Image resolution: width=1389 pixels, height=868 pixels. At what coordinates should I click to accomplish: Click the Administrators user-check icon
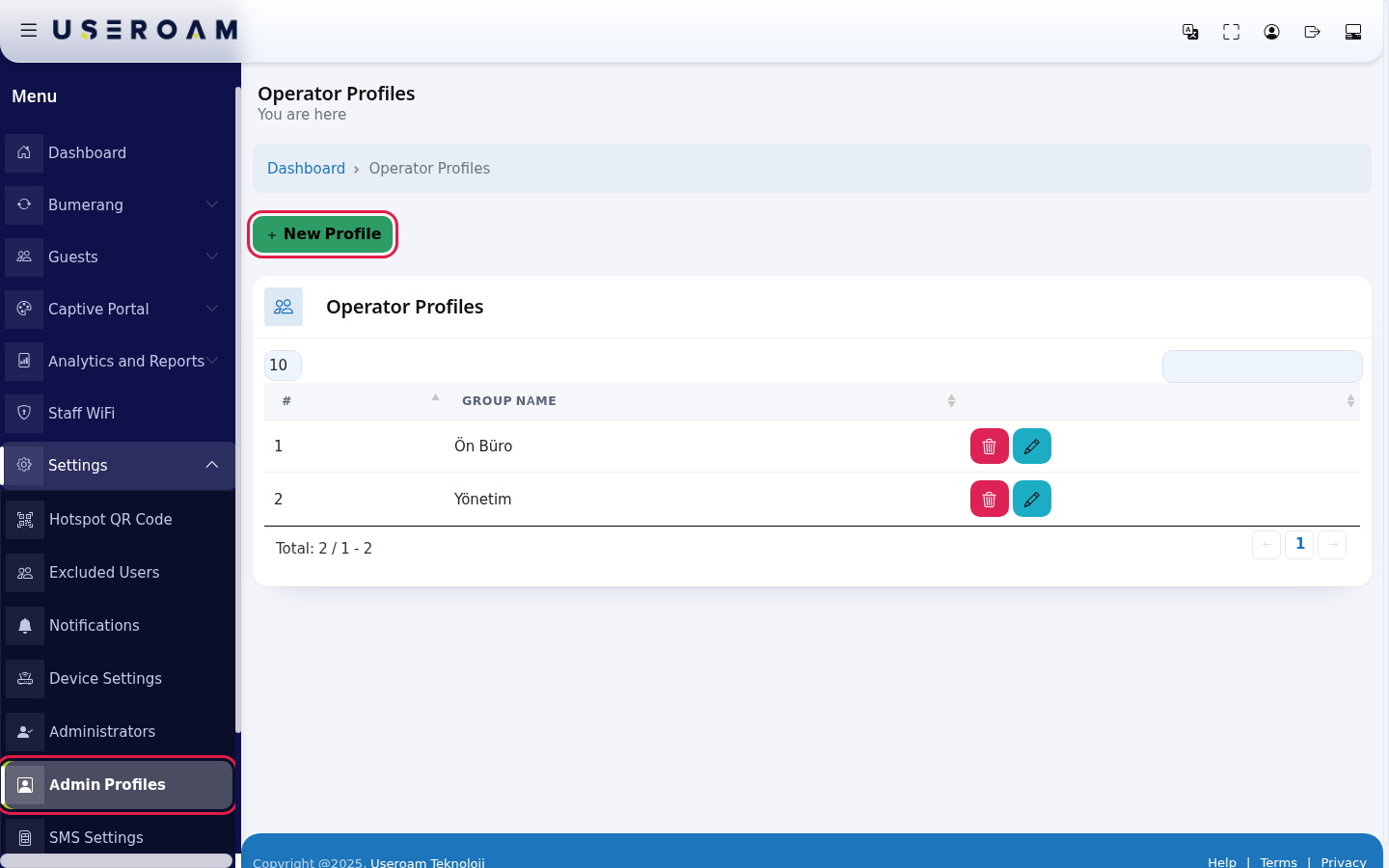(x=25, y=731)
